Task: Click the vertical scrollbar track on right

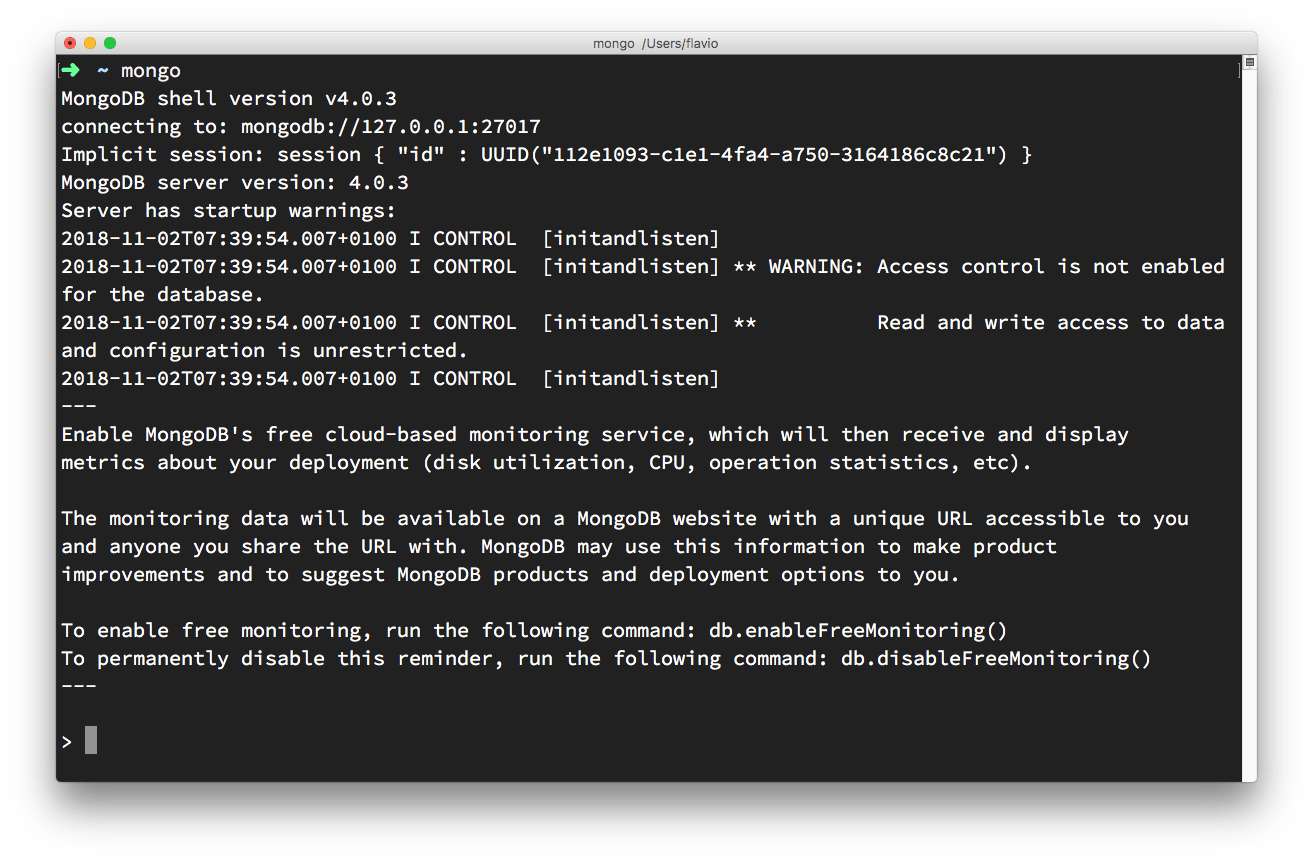Action: tap(1249, 420)
